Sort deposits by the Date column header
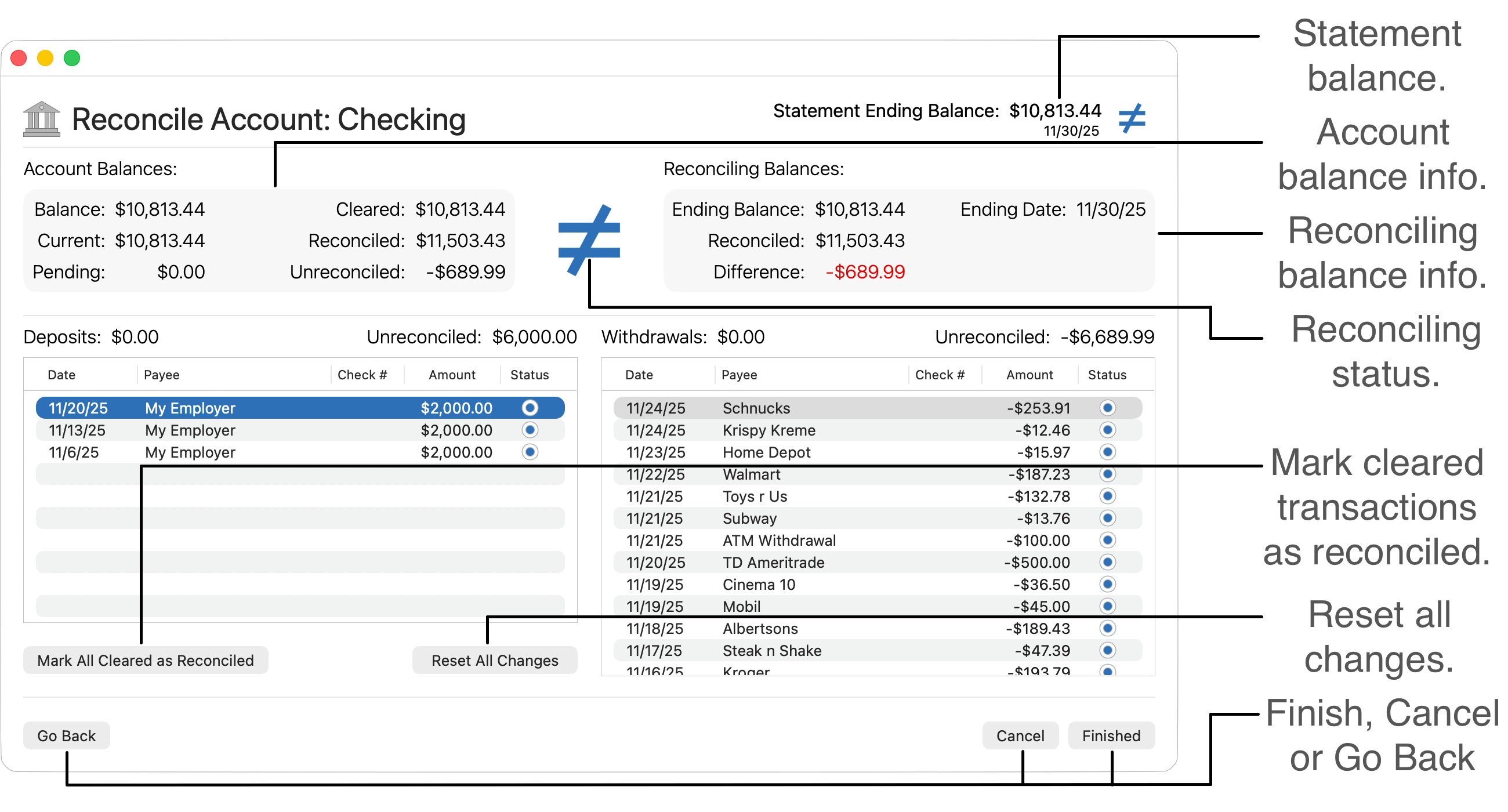Viewport: 1508px width, 812px height. point(61,375)
